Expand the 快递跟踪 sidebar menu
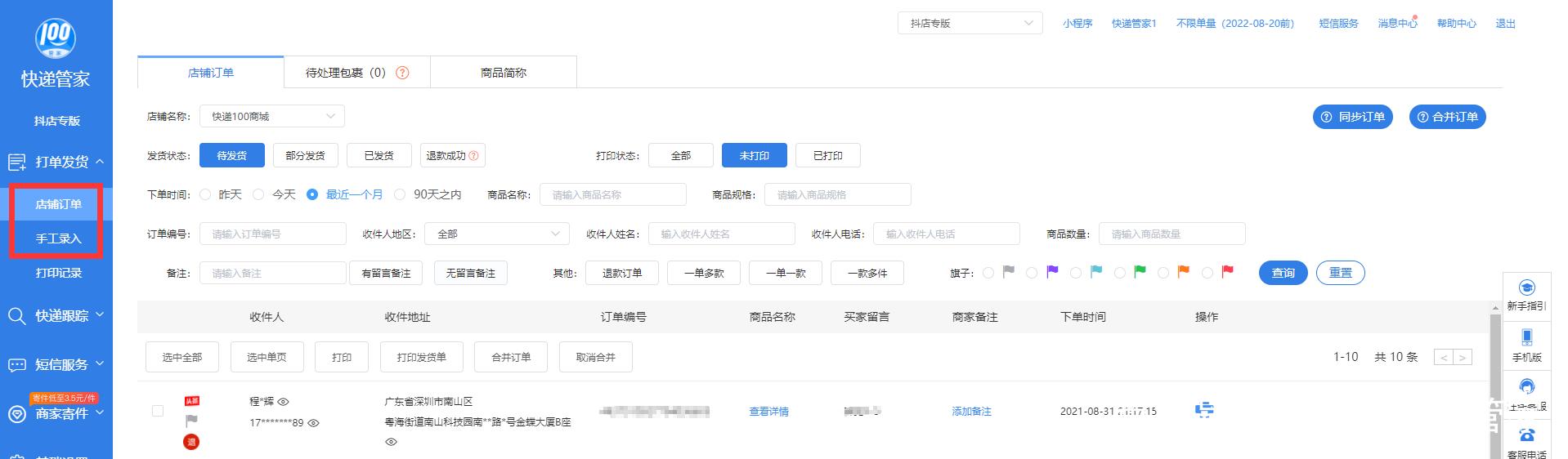 click(100, 315)
